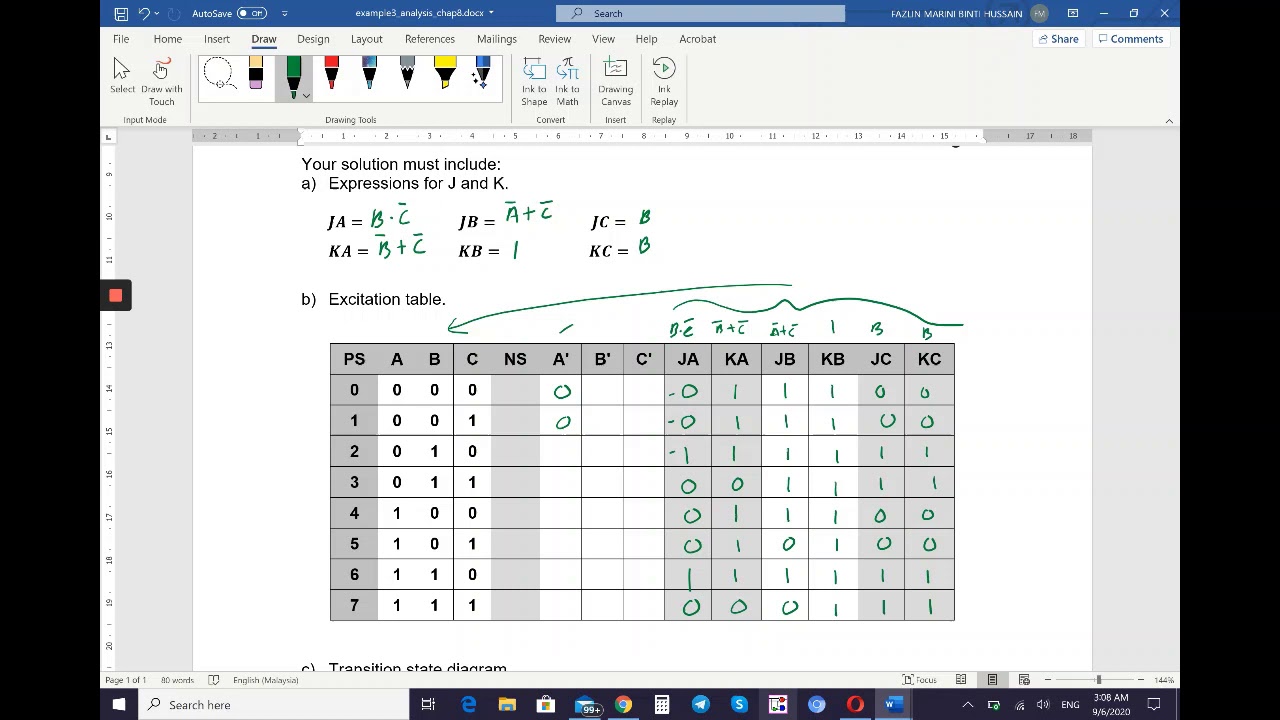Change language English (Malaysia)
Image resolution: width=1280 pixels, height=720 pixels.
[x=265, y=680]
